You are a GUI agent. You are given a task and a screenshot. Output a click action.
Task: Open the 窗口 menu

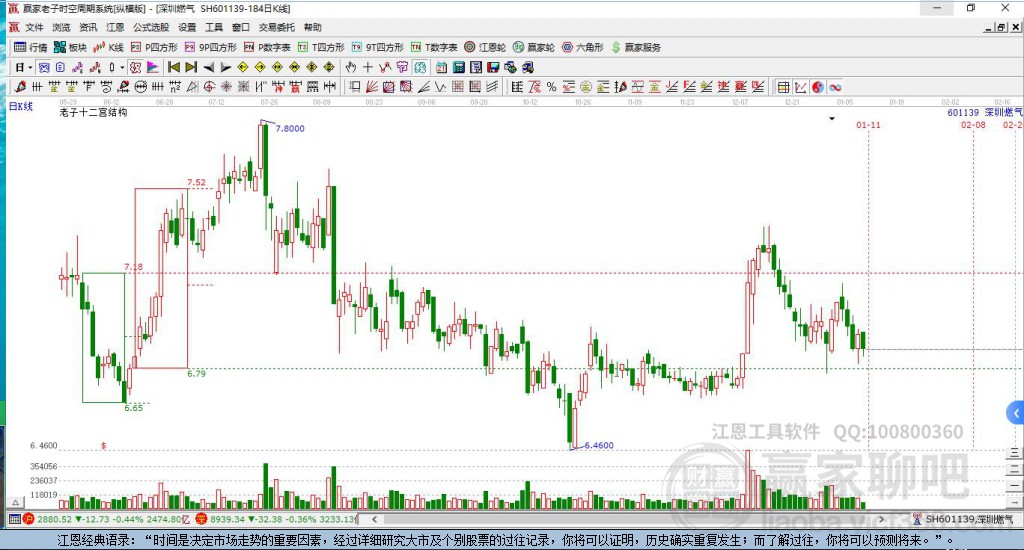241,27
